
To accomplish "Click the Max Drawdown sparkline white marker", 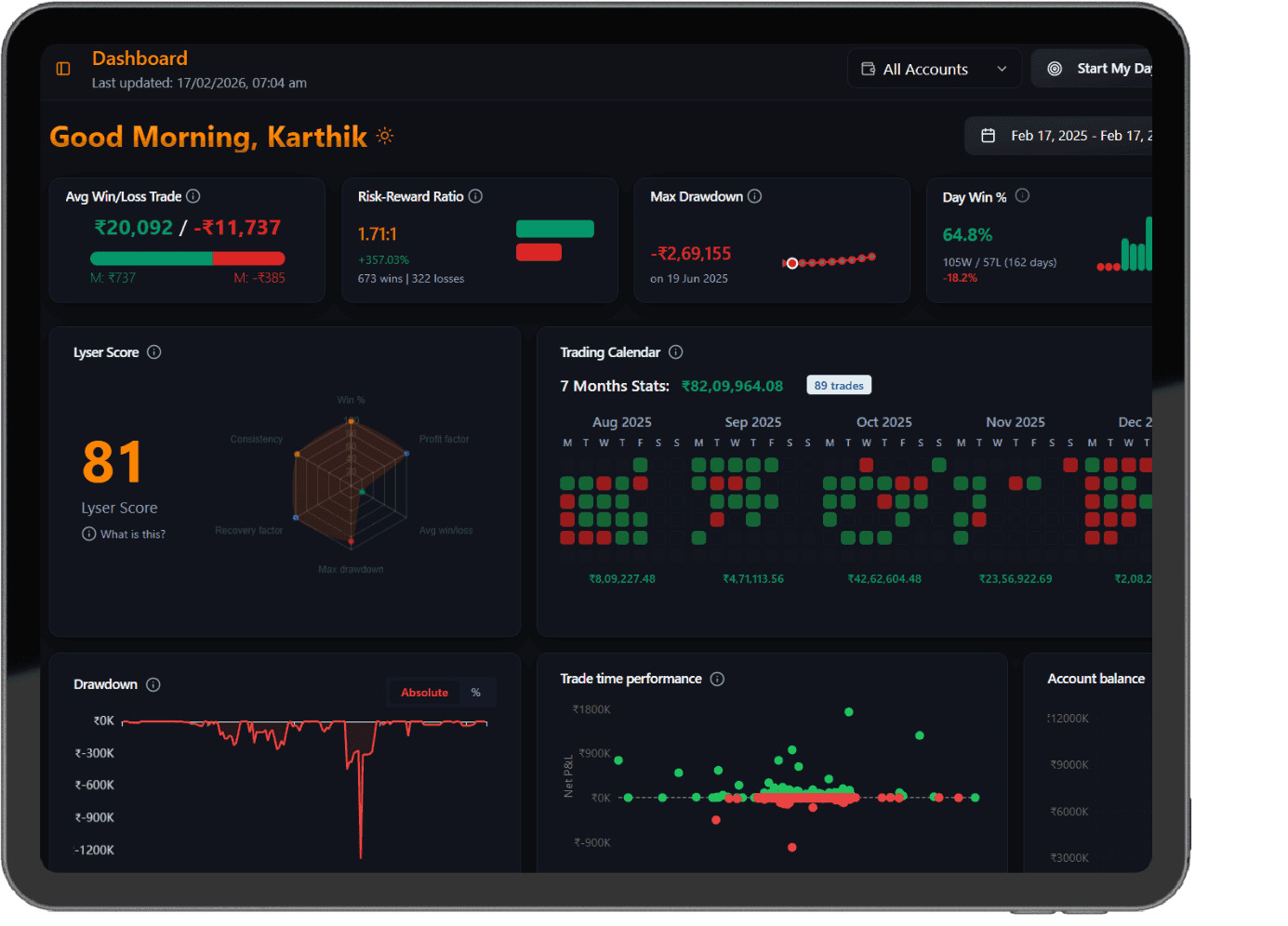I will [792, 263].
